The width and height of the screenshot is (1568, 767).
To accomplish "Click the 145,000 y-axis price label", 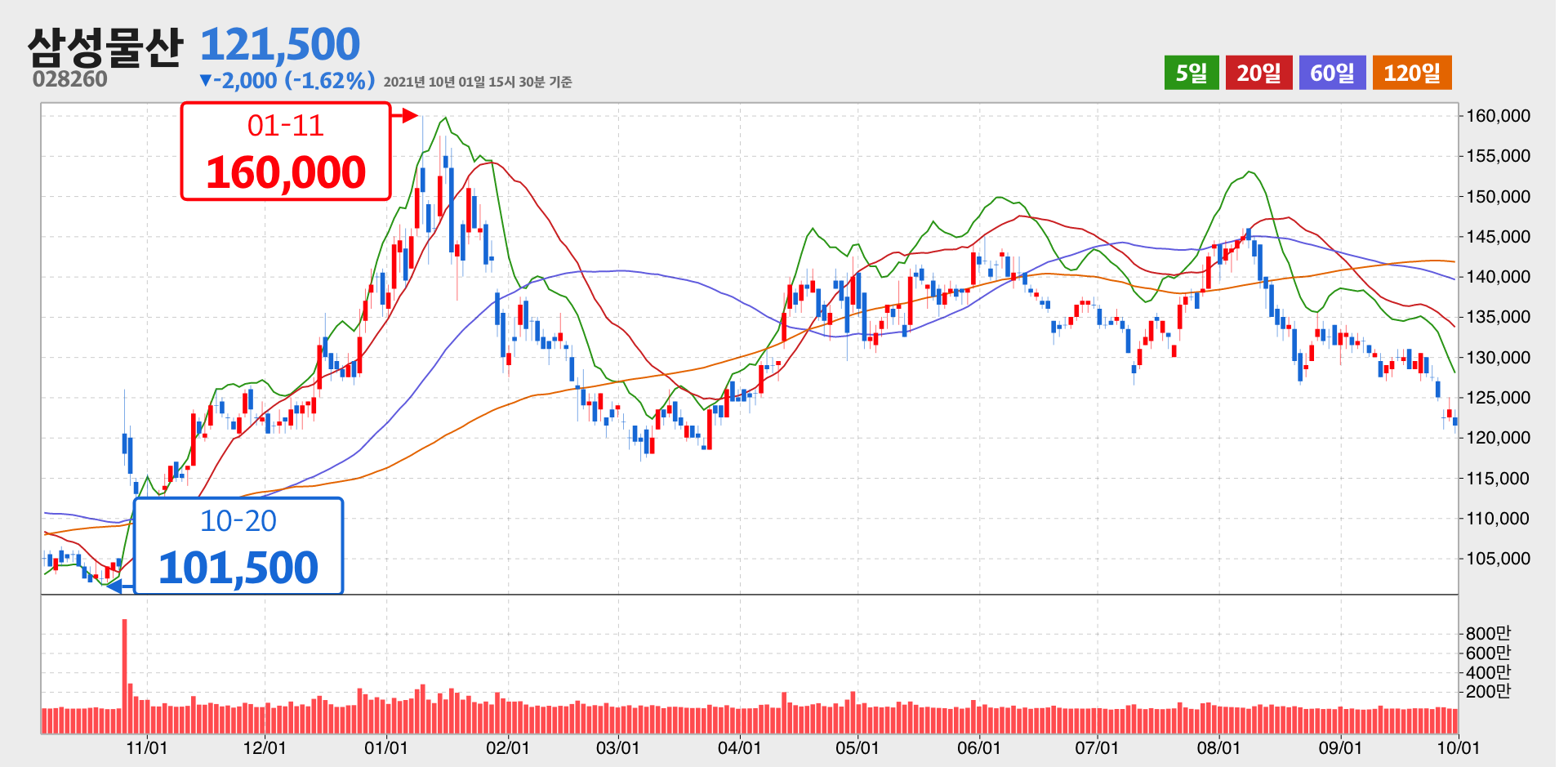I will point(1498,237).
